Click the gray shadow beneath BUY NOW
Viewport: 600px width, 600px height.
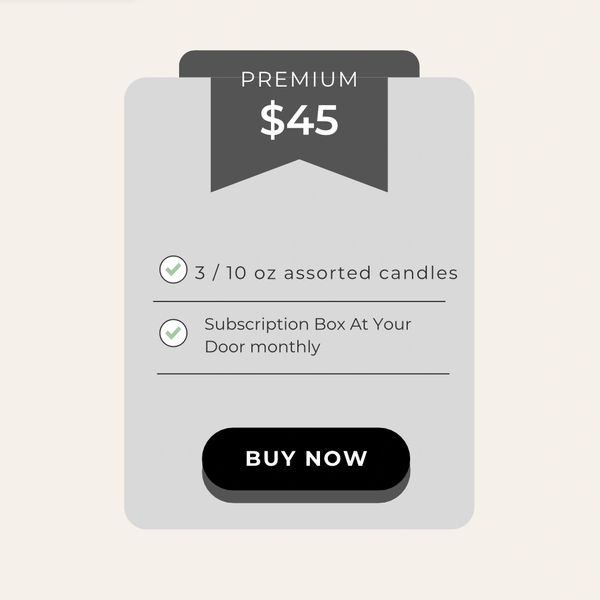[x=306, y=496]
